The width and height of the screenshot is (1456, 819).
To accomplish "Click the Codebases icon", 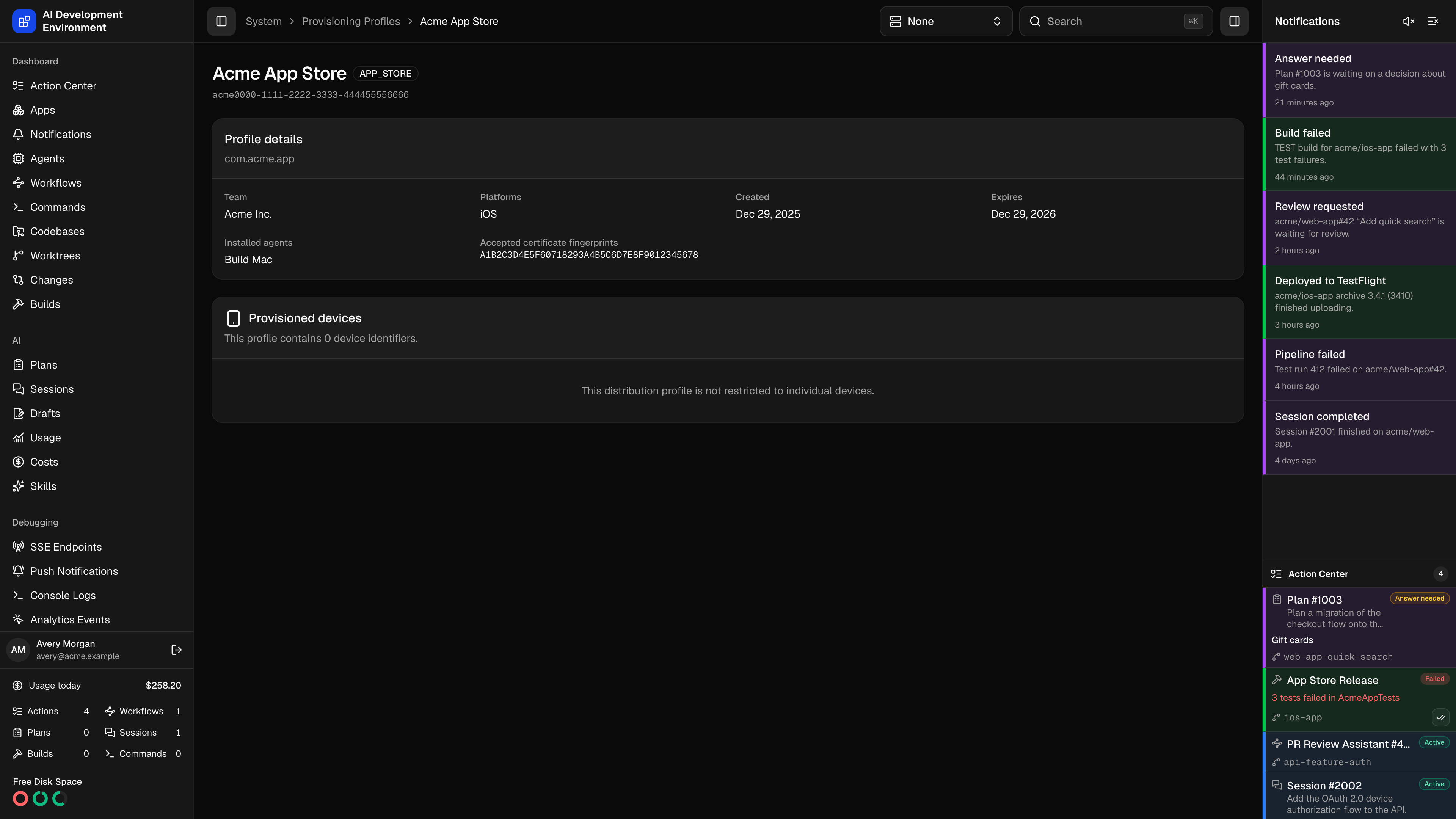I will (18, 232).
